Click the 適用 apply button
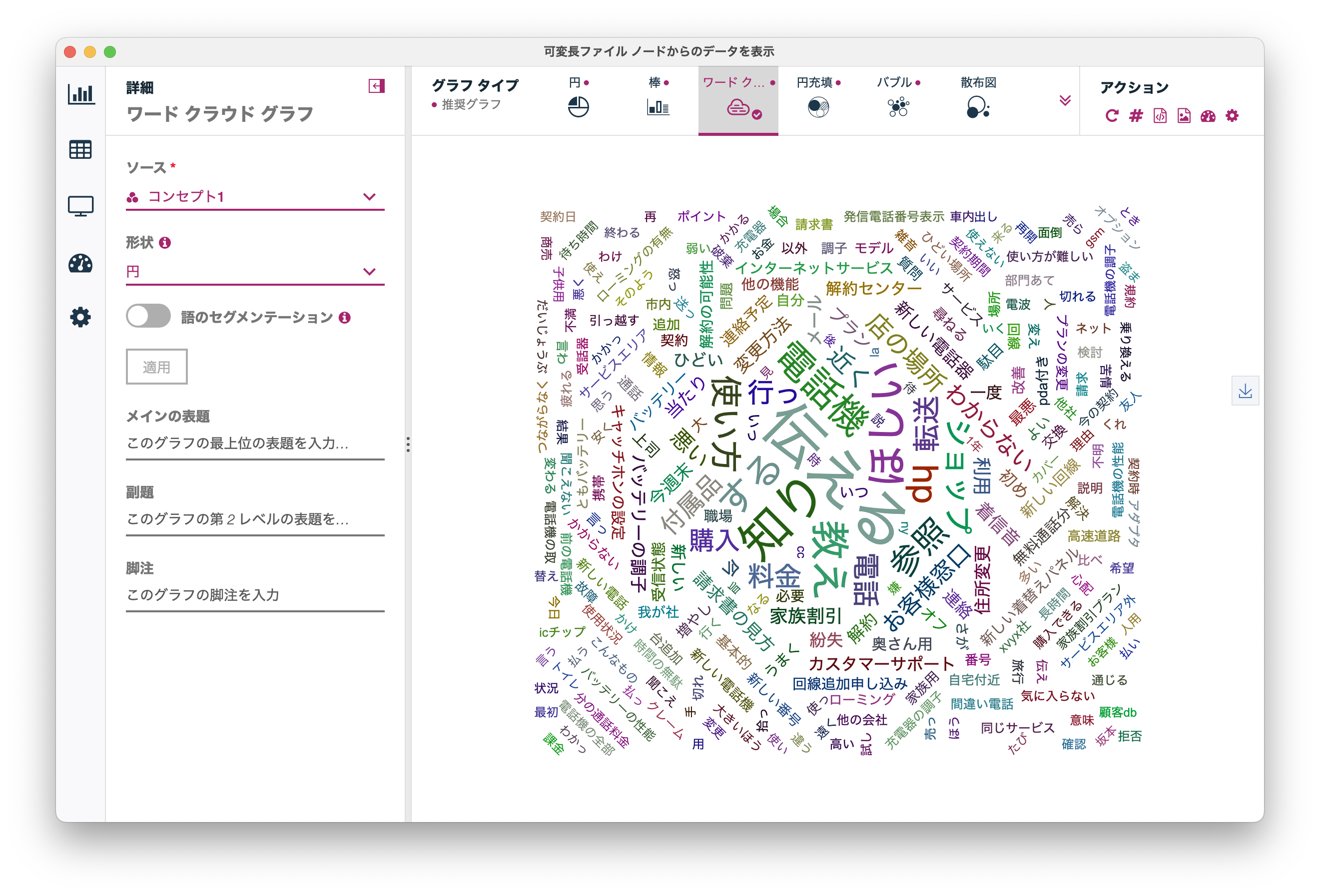 click(x=157, y=366)
